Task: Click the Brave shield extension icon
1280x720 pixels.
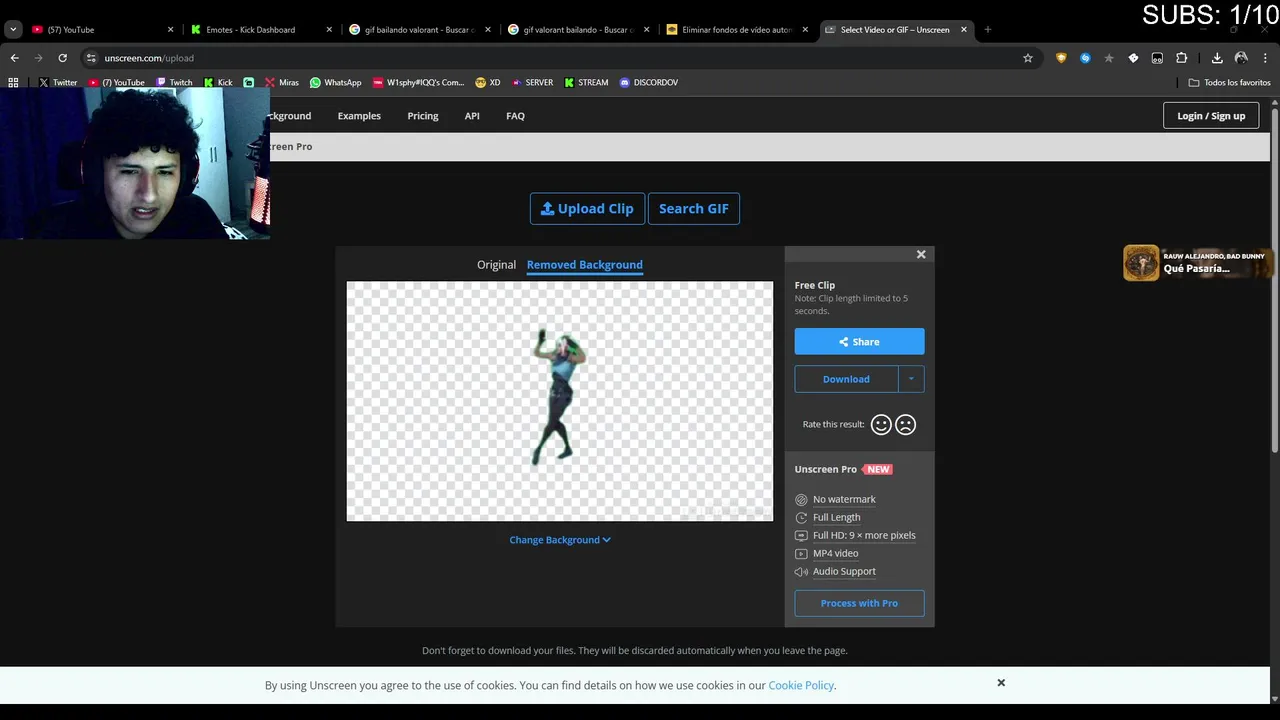Action: click(x=1061, y=58)
